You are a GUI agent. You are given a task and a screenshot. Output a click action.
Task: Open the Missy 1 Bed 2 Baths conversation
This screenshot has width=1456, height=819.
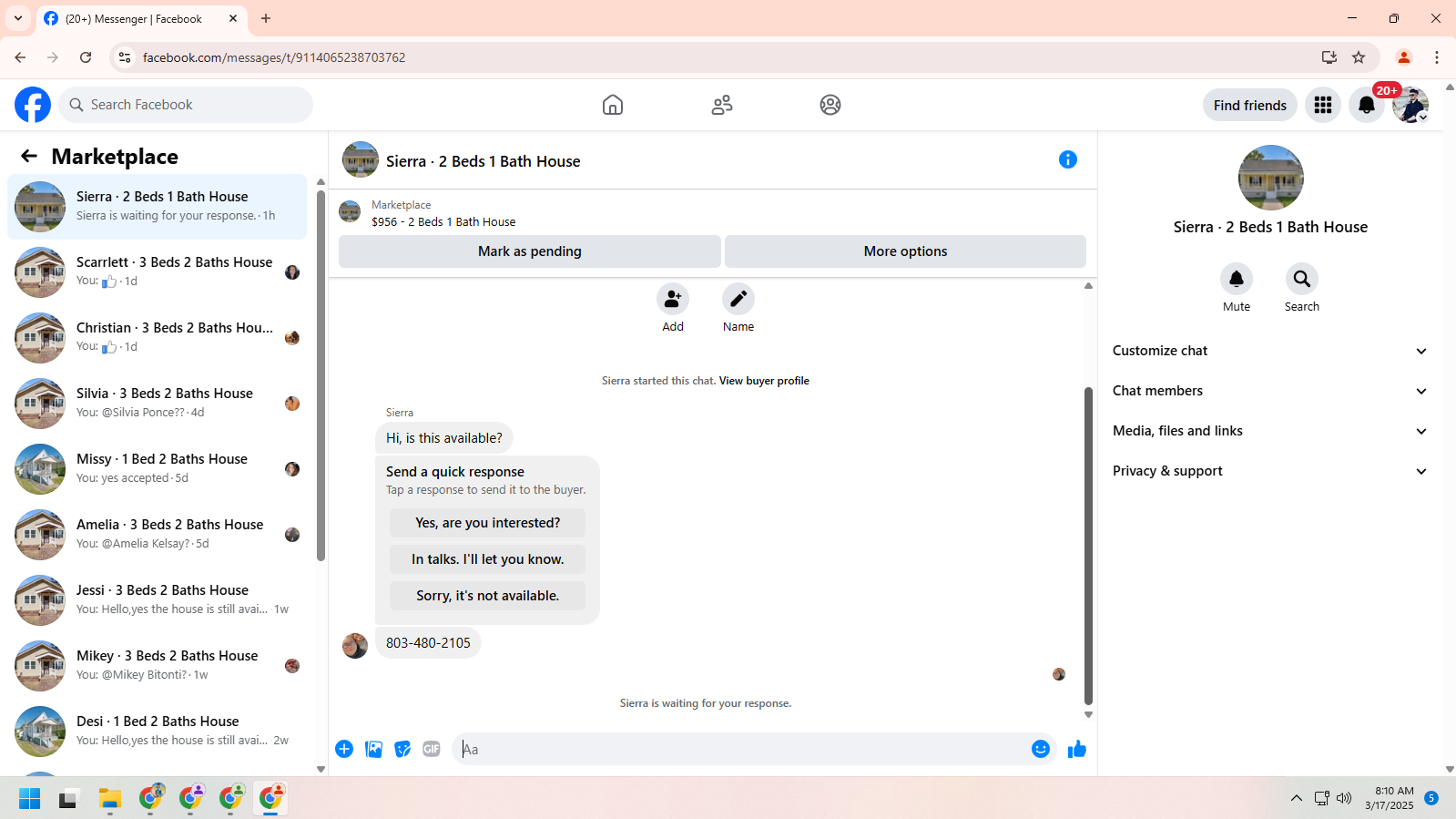tap(158, 469)
